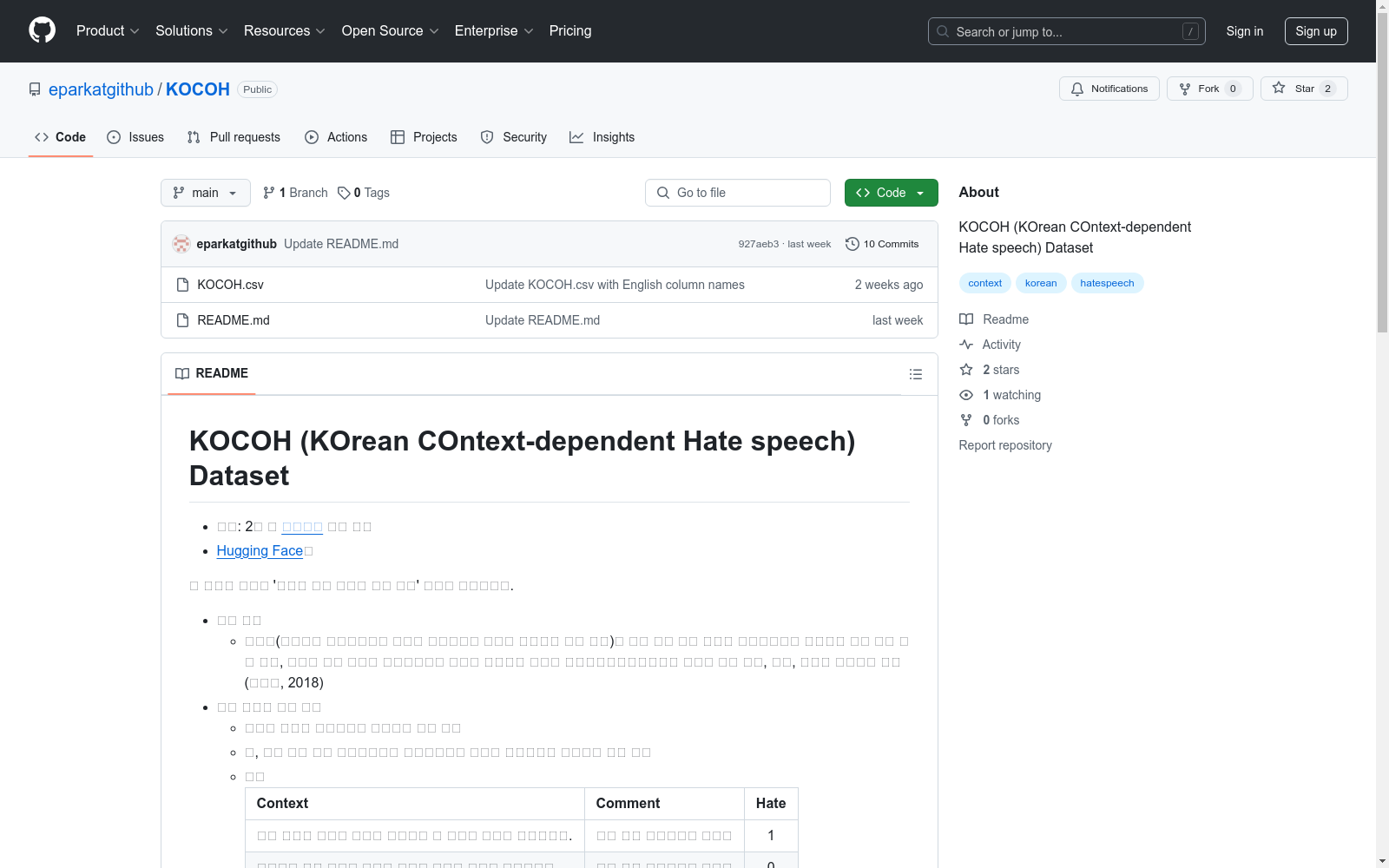Image resolution: width=1389 pixels, height=868 pixels.
Task: View the 1 watching link
Action: 1000,395
